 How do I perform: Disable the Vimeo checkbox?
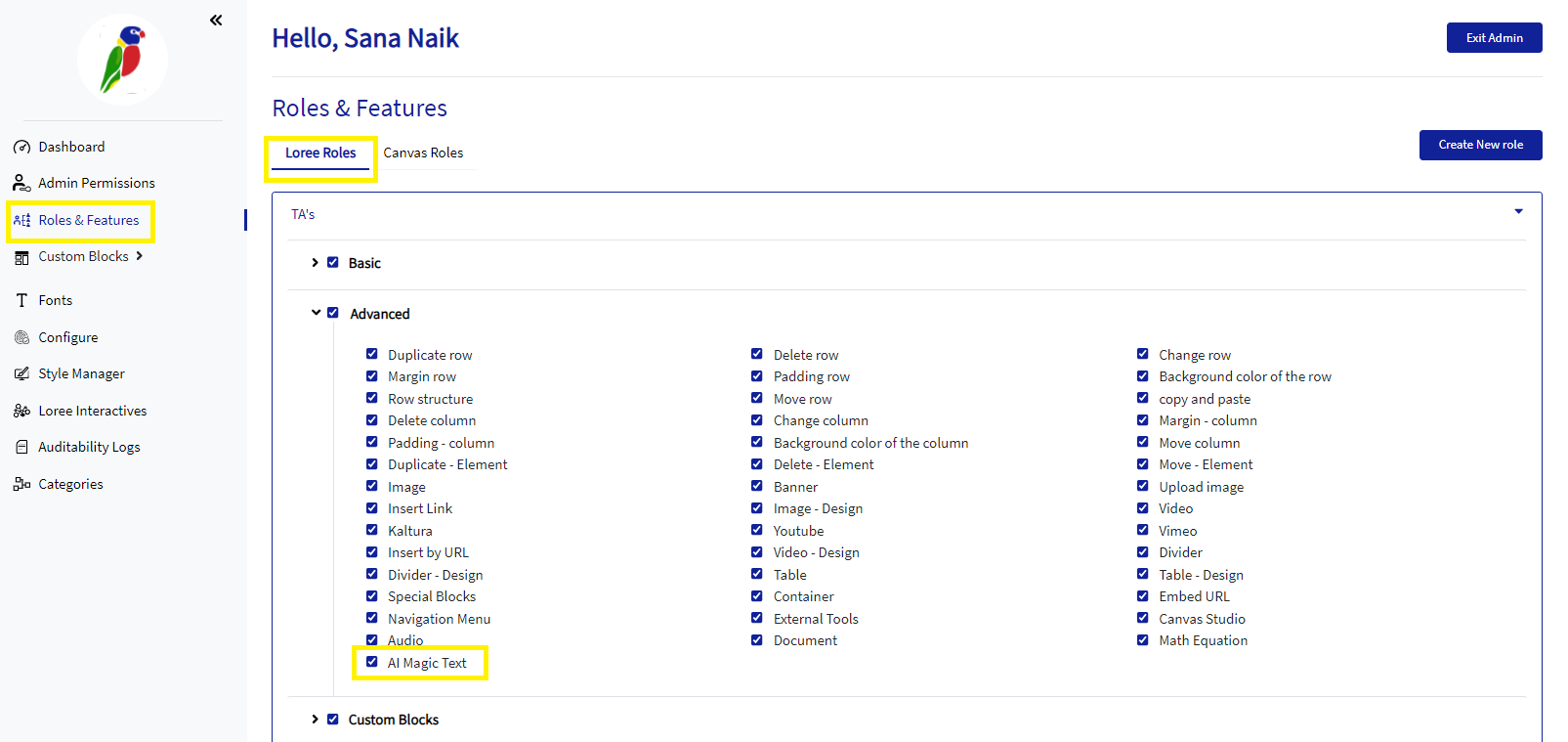[x=1143, y=530]
